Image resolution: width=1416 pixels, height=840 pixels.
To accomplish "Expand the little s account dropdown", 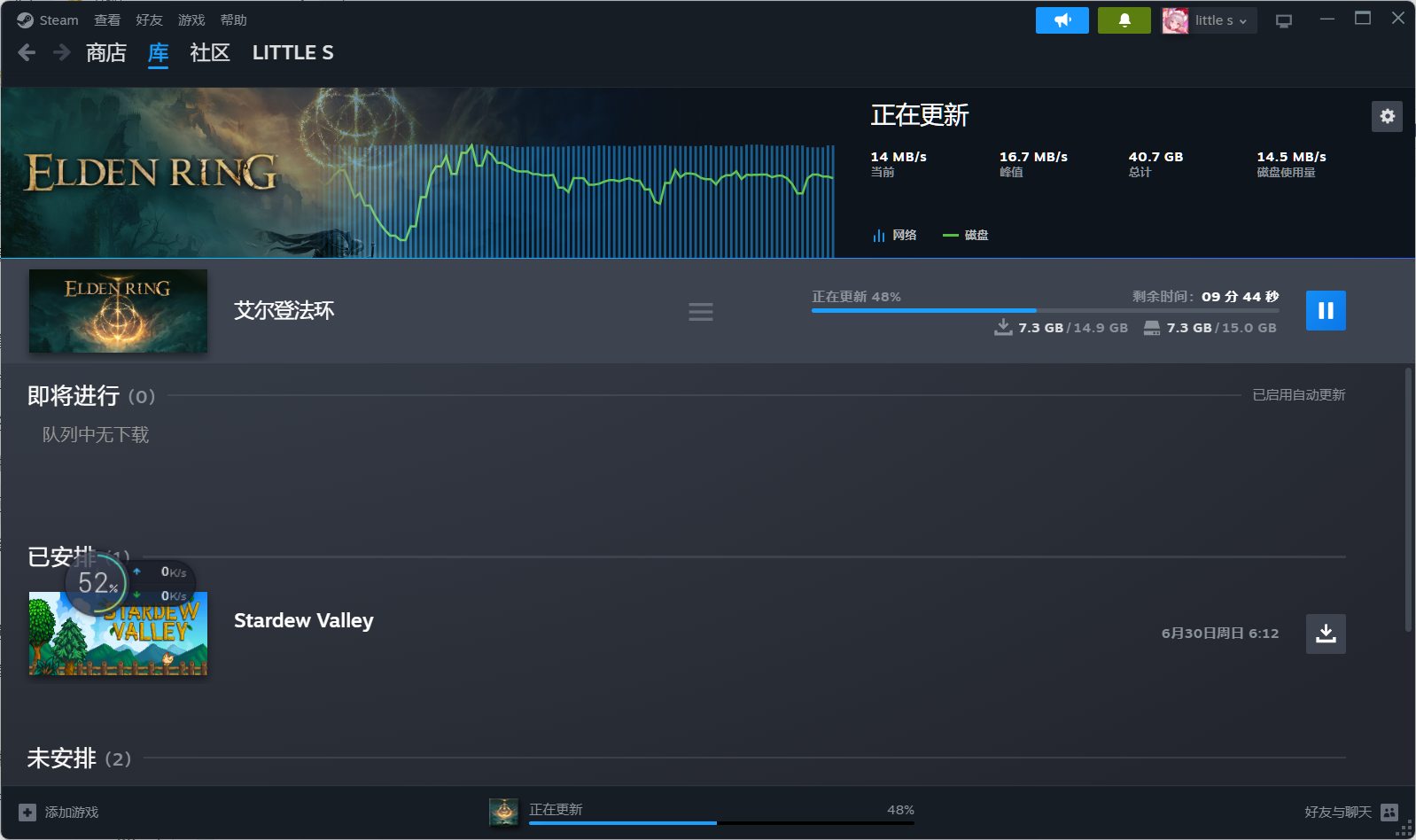I will [1223, 20].
